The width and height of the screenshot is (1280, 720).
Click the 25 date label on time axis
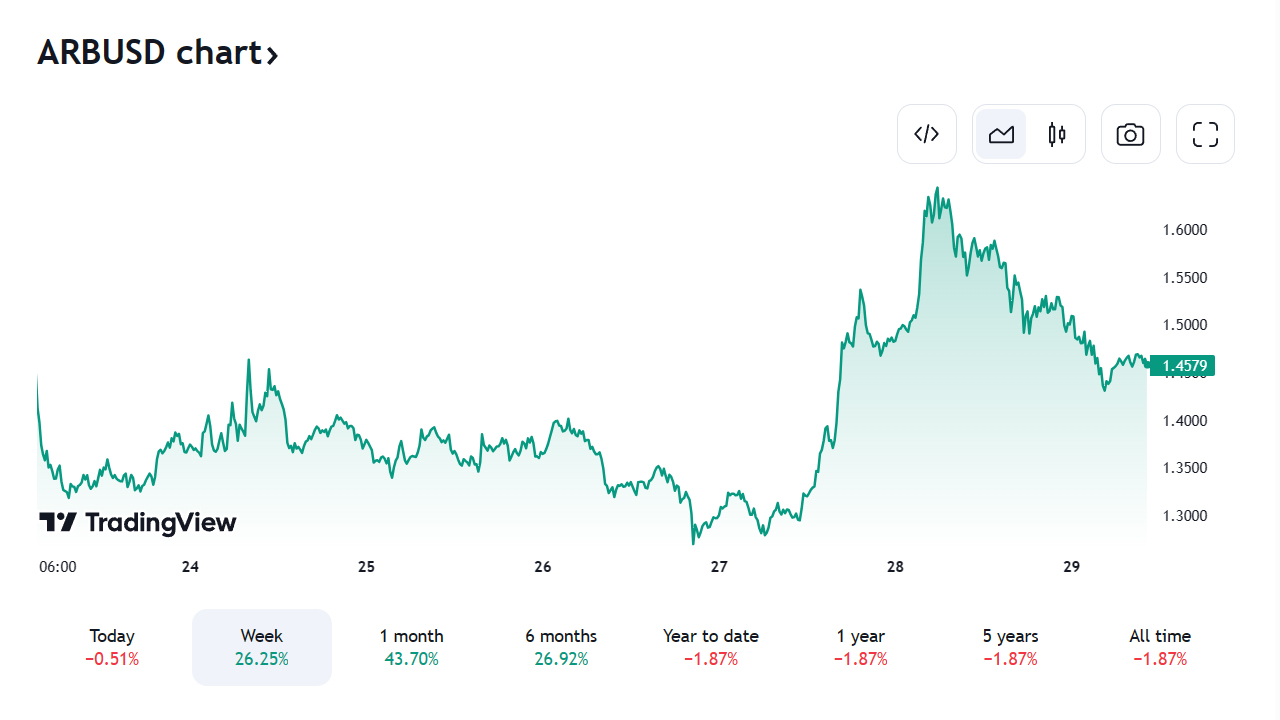pos(367,567)
